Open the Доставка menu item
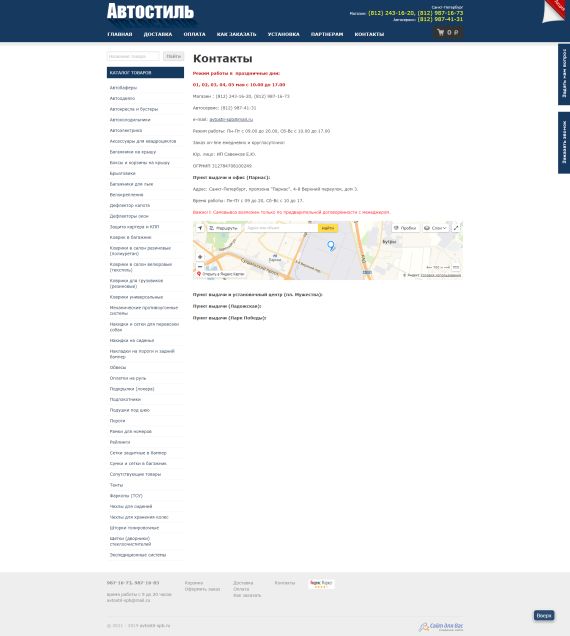The height and width of the screenshot is (636, 570). [x=158, y=34]
